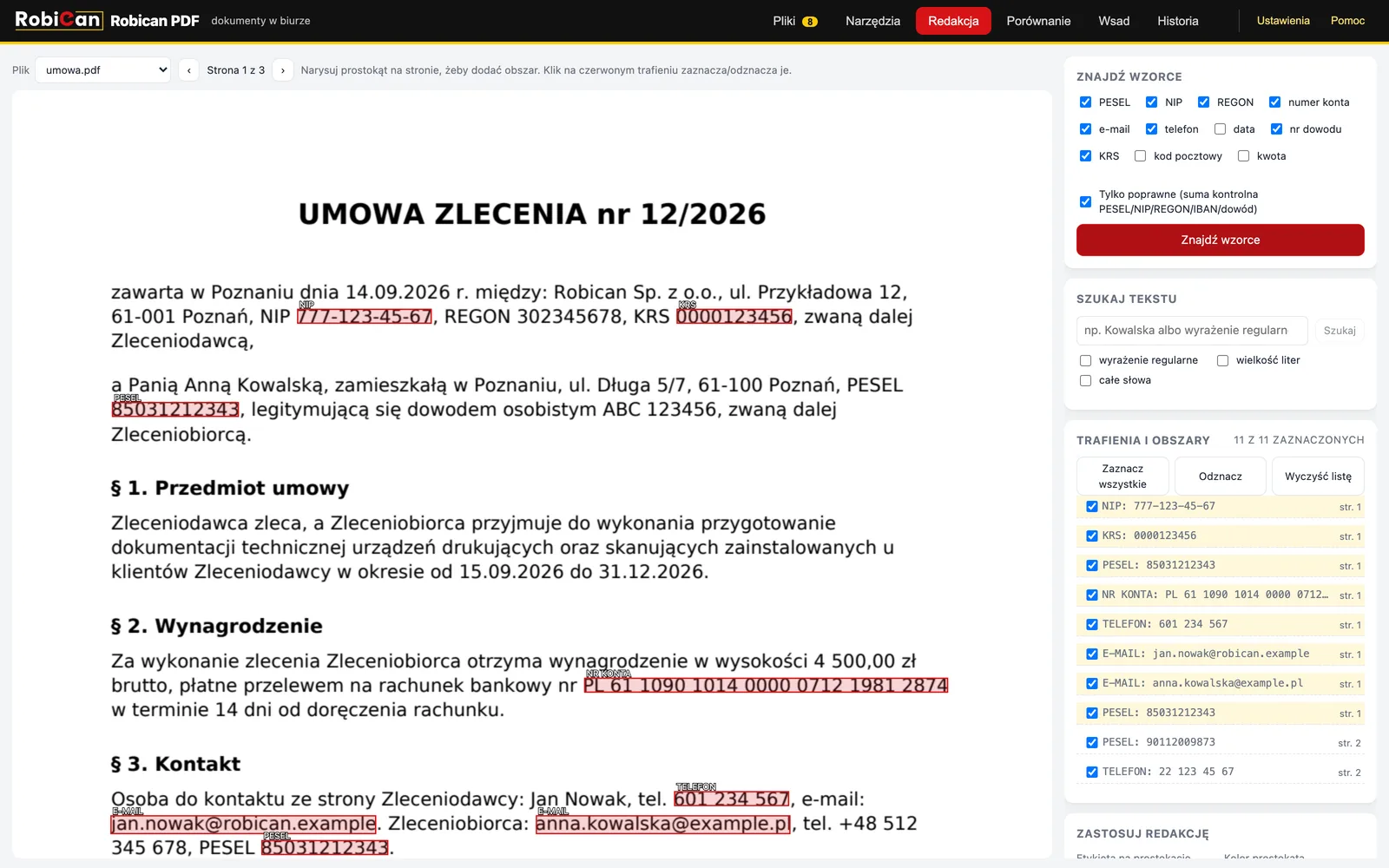Image resolution: width=1389 pixels, height=868 pixels.
Task: Toggle the PESEL pattern checkbox
Action: coord(1085,102)
